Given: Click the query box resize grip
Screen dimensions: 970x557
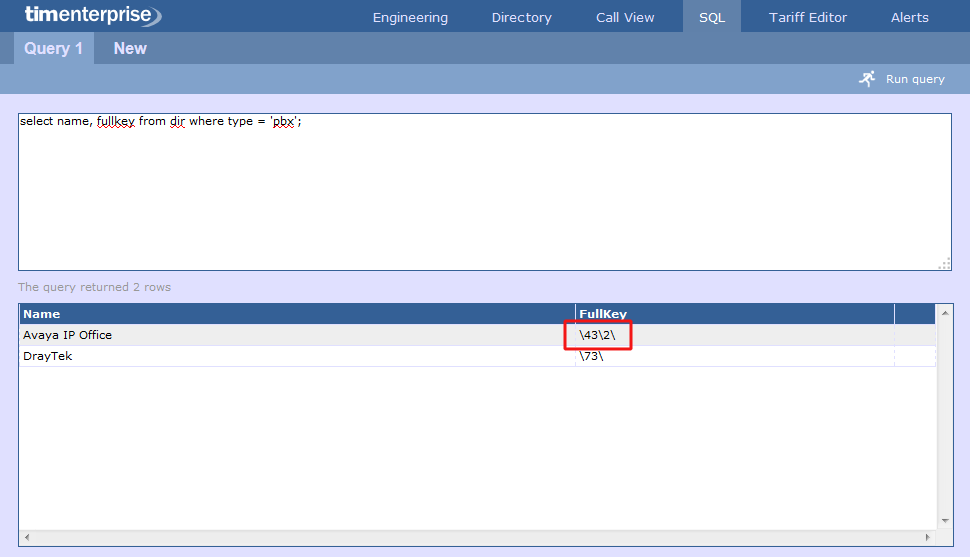Looking at the screenshot, I should [943, 263].
